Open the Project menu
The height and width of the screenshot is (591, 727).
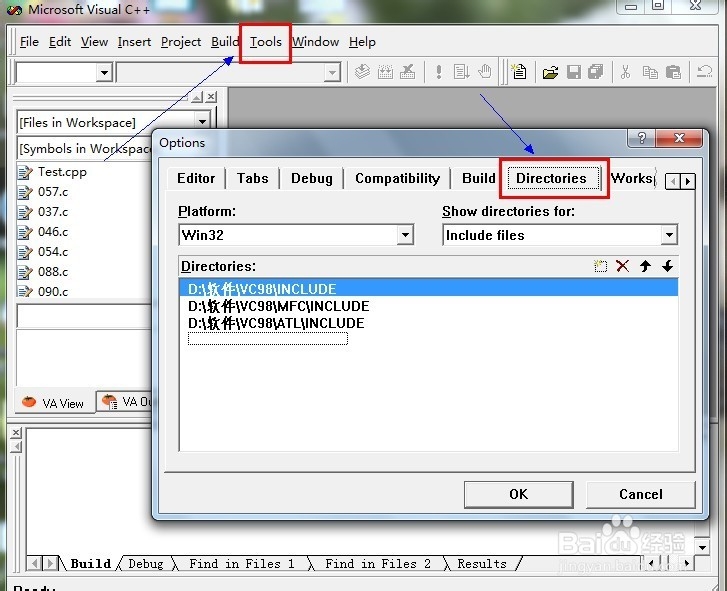[x=181, y=42]
